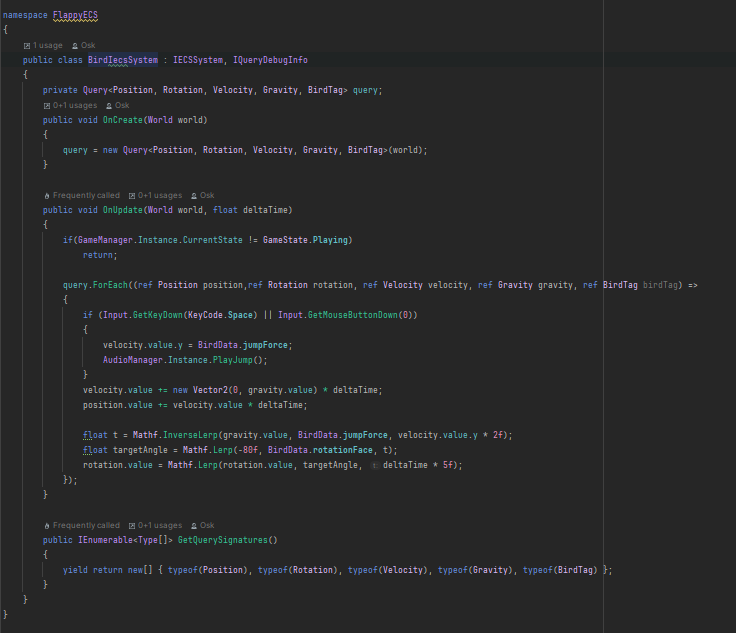Click the CurrentState property
The width and height of the screenshot is (736, 633).
pyautogui.click(x=213, y=240)
